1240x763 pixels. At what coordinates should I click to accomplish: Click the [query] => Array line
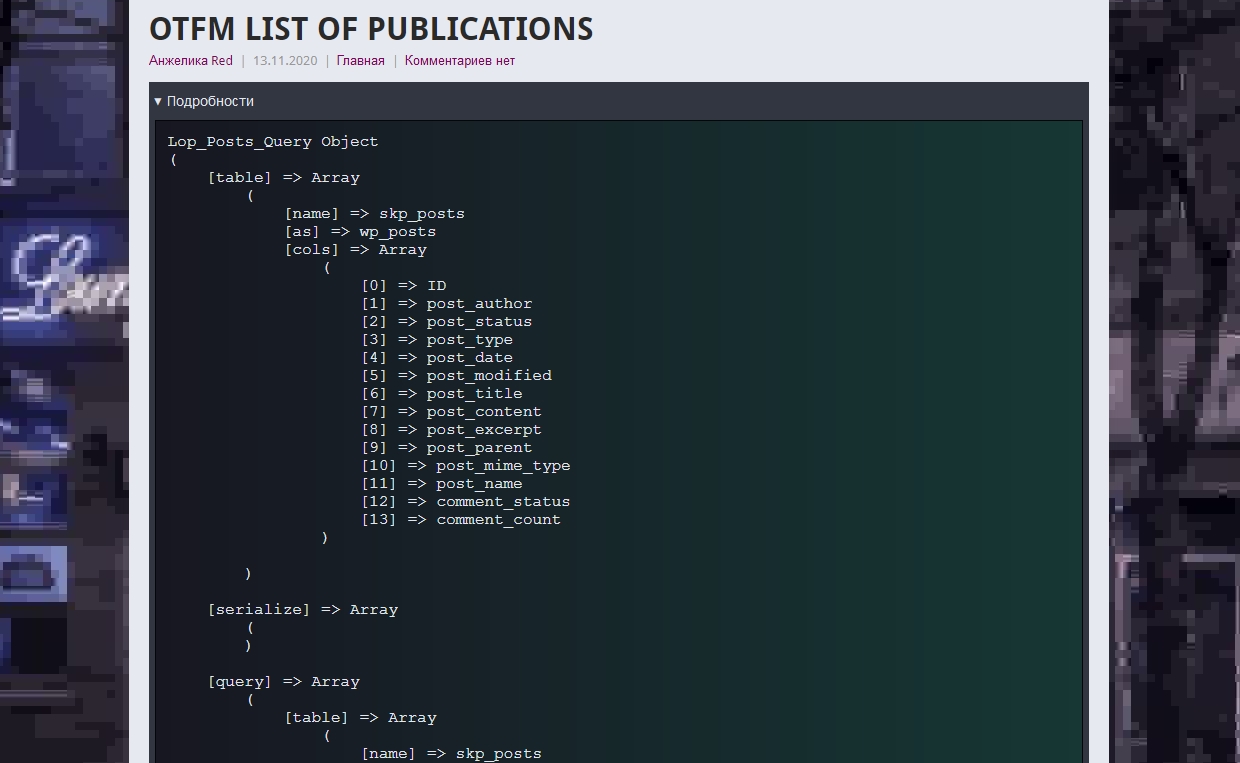[x=283, y=682]
